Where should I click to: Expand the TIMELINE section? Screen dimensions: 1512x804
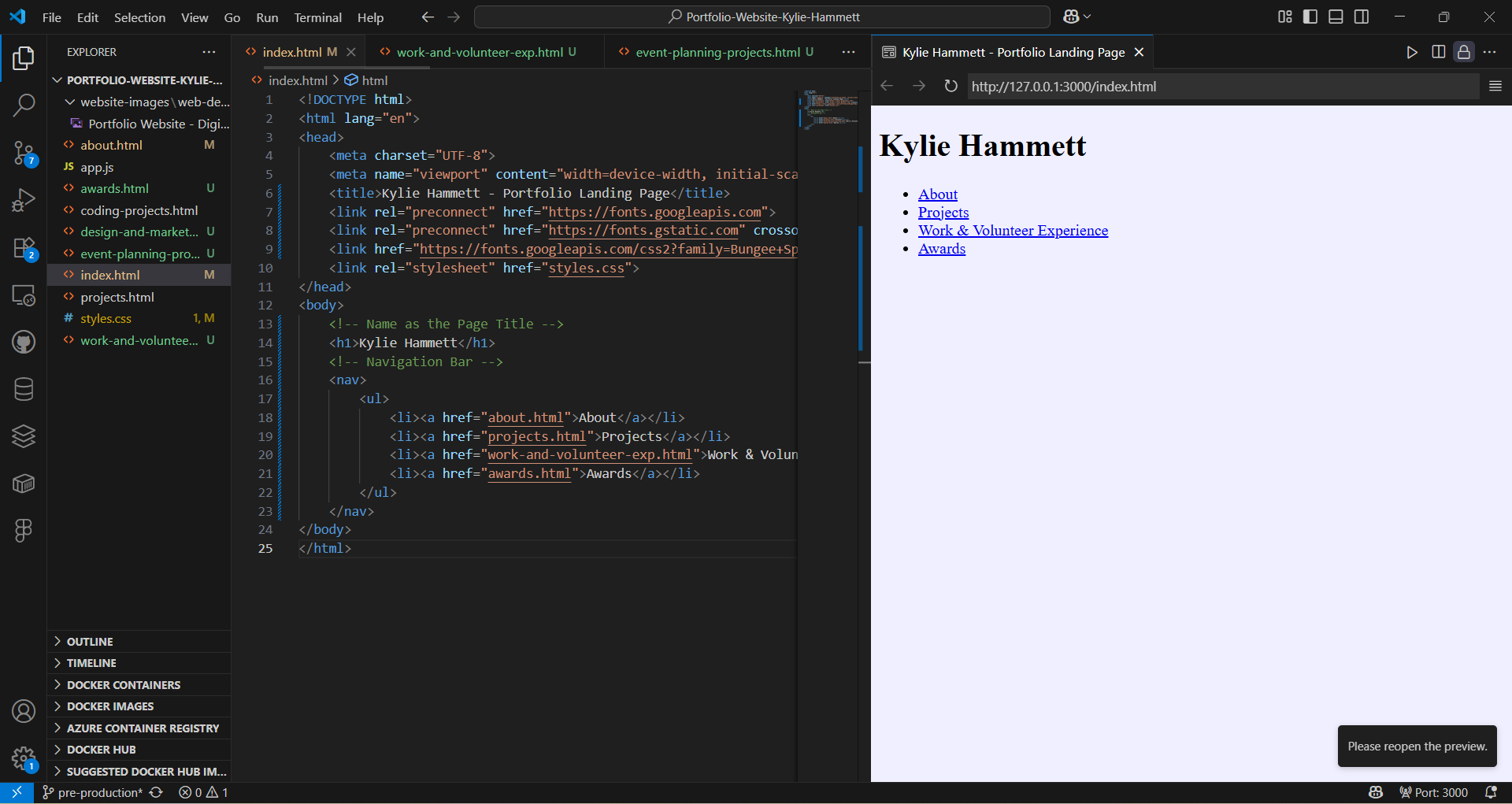139,663
